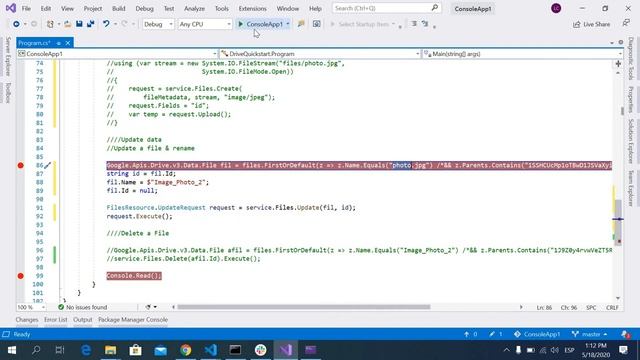Click the Open File folder icon
This screenshot has height=360, width=640.
click(x=68, y=24)
